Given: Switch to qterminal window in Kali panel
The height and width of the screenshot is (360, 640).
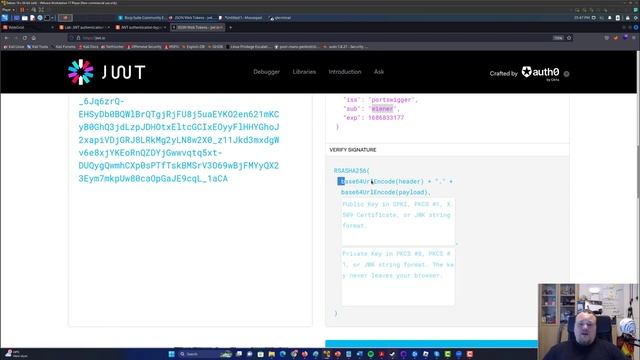Looking at the screenshot, I should tap(280, 18).
